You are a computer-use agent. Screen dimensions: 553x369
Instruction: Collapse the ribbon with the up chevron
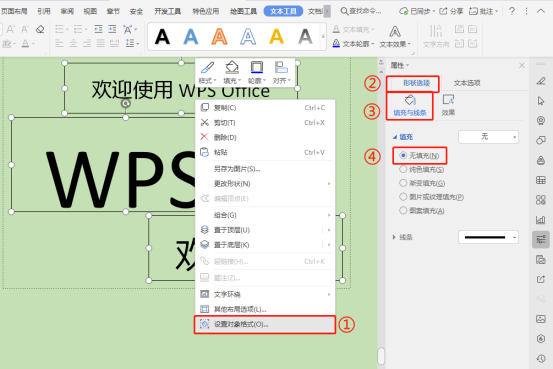tap(541, 11)
